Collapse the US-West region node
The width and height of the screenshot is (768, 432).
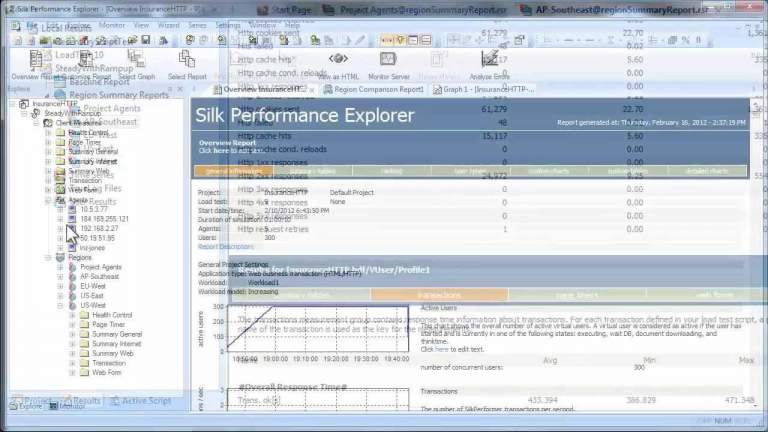[60, 305]
